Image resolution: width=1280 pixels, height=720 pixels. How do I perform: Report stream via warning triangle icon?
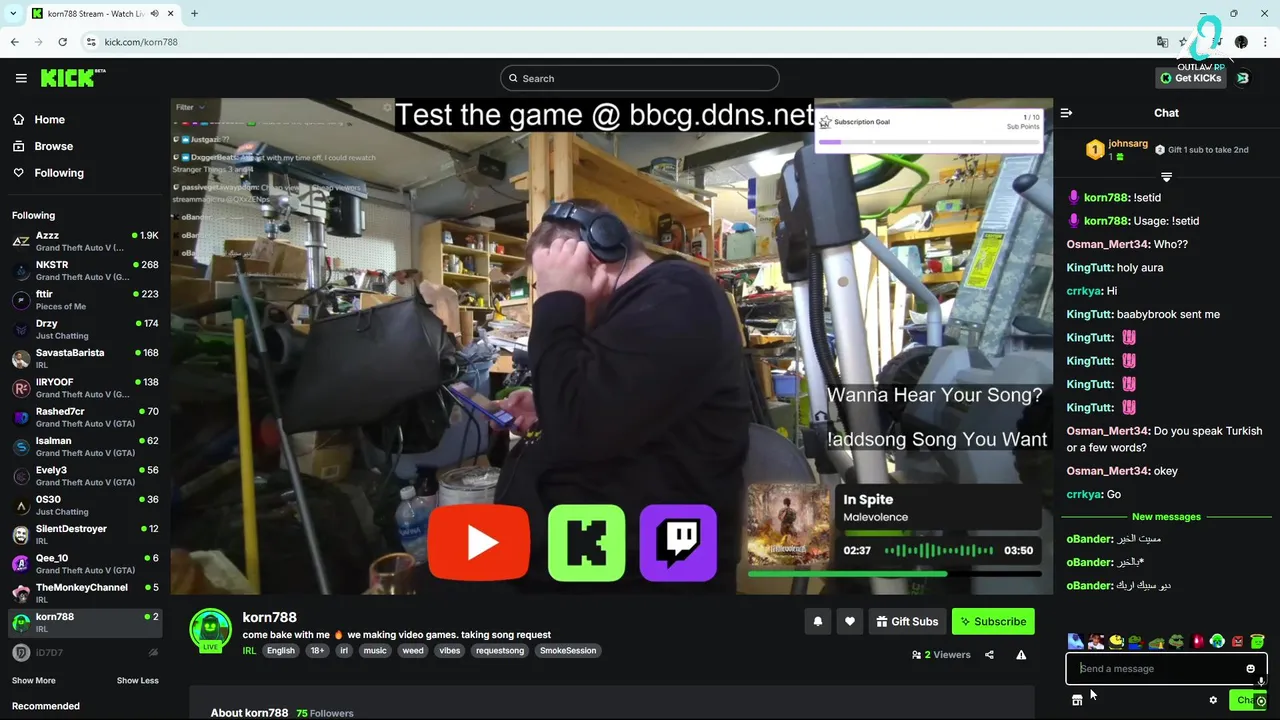pos(1021,655)
